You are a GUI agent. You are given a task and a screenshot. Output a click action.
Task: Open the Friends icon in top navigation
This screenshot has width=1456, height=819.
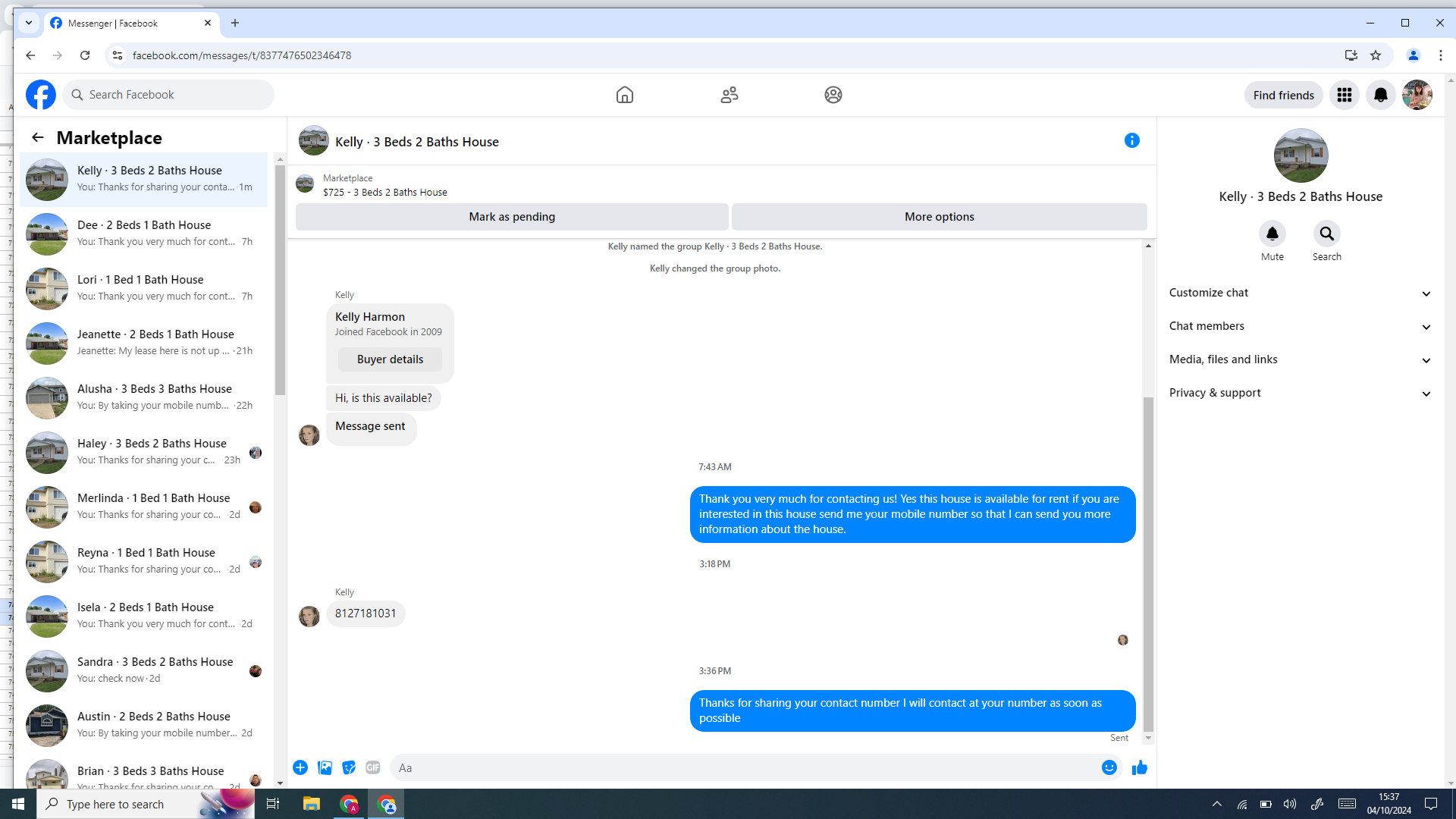(729, 95)
